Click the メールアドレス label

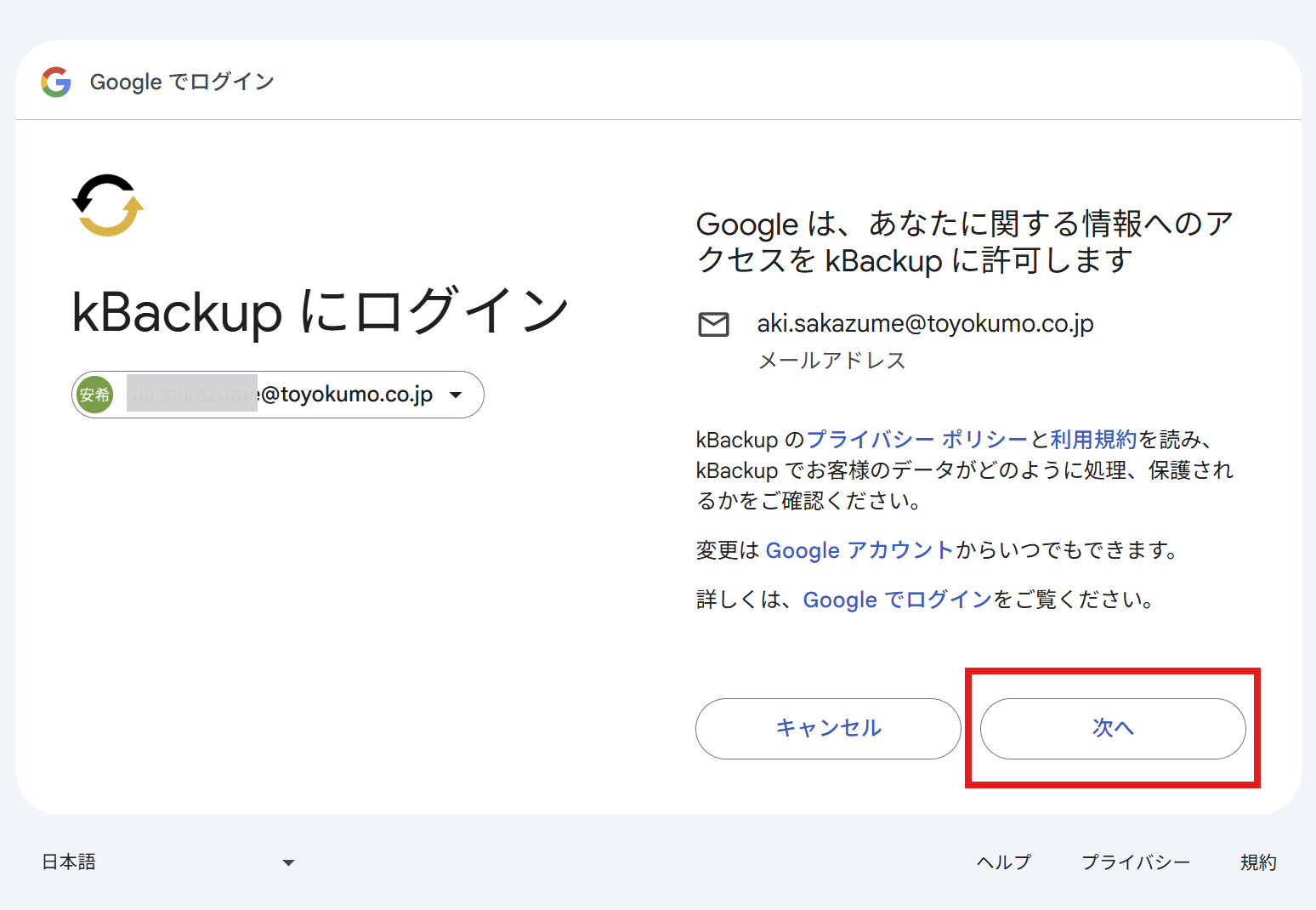tap(831, 361)
